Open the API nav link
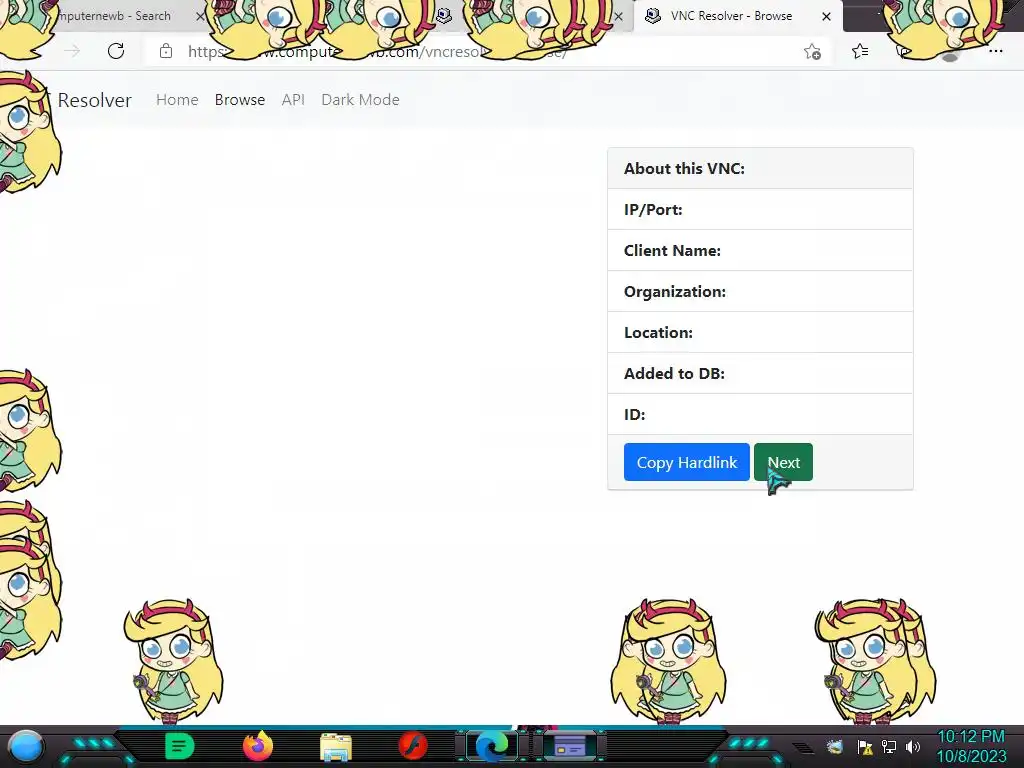This screenshot has height=768, width=1024. pyautogui.click(x=293, y=100)
